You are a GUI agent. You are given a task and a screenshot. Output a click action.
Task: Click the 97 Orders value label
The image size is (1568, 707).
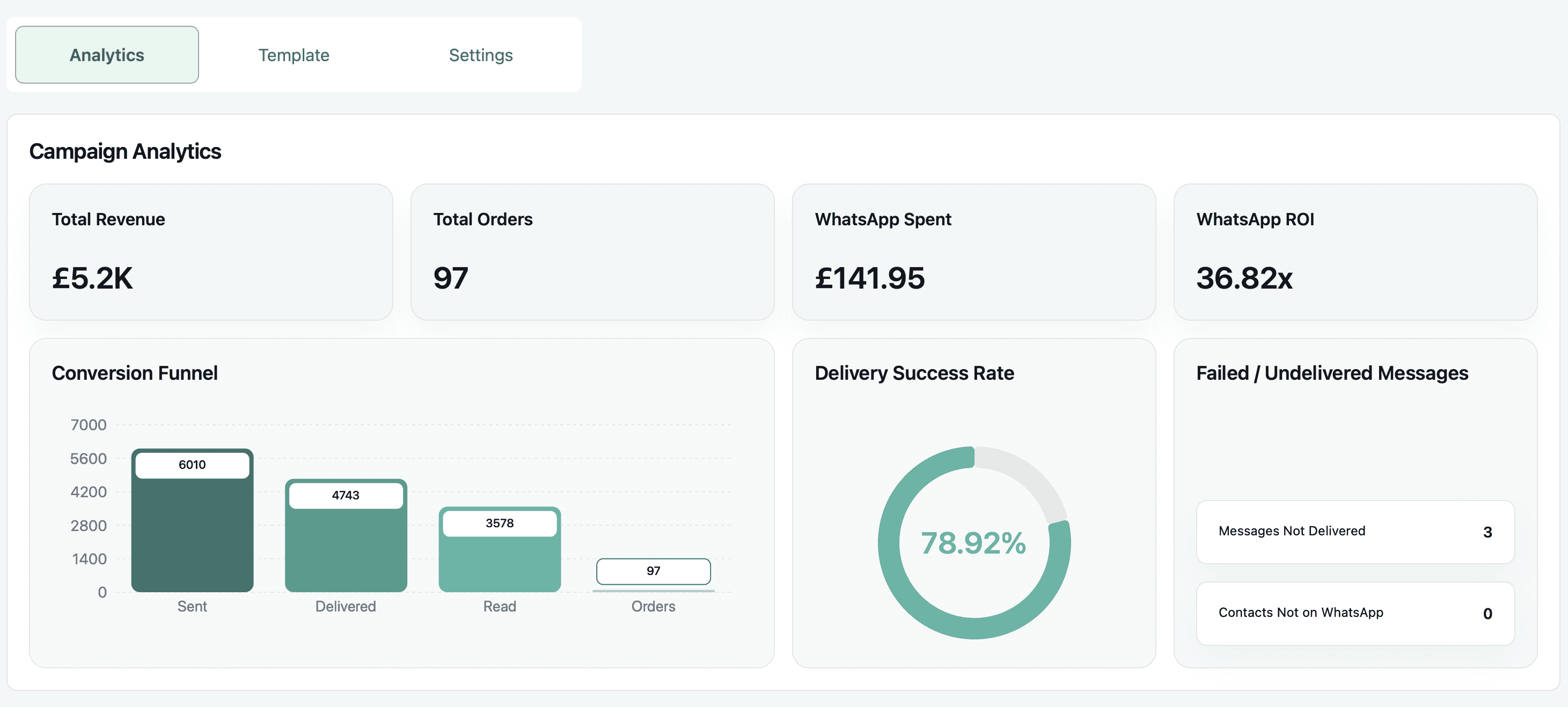tap(653, 571)
